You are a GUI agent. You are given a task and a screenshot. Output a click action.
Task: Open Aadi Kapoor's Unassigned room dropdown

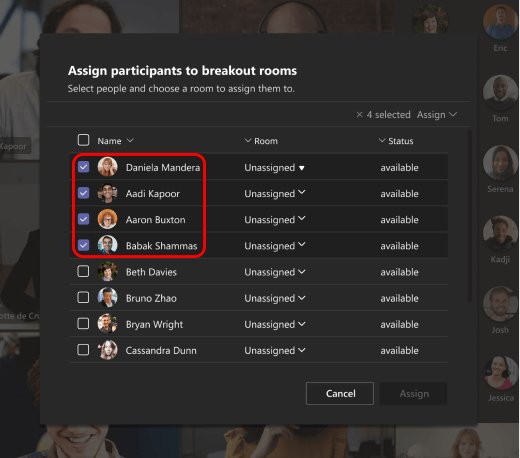click(x=274, y=194)
